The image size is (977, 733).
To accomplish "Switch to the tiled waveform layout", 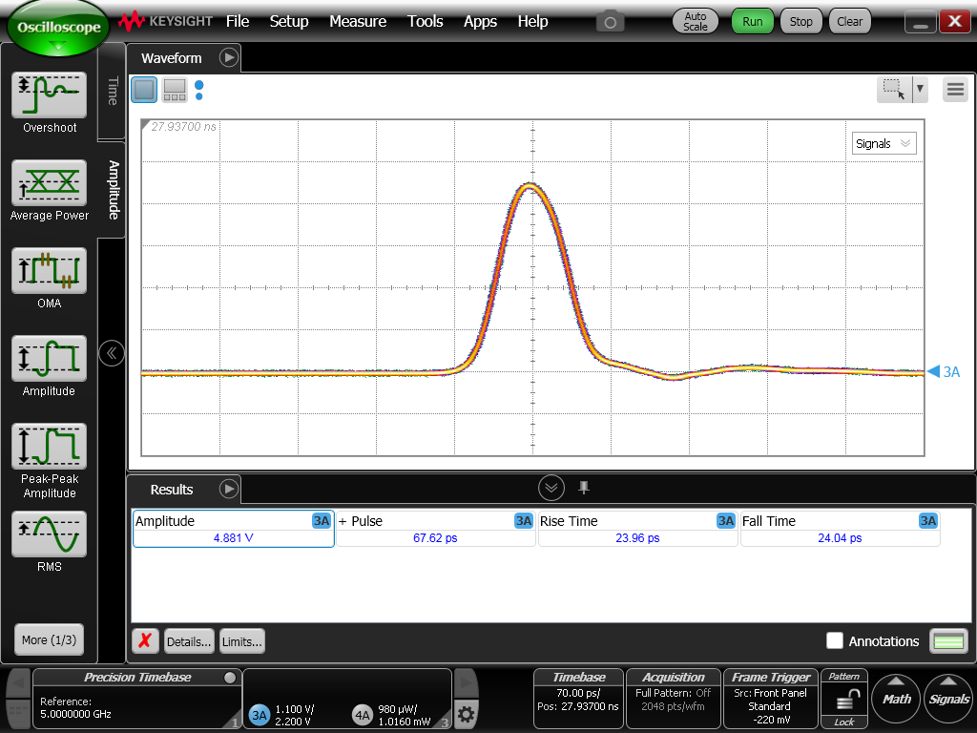I will pyautogui.click(x=174, y=90).
